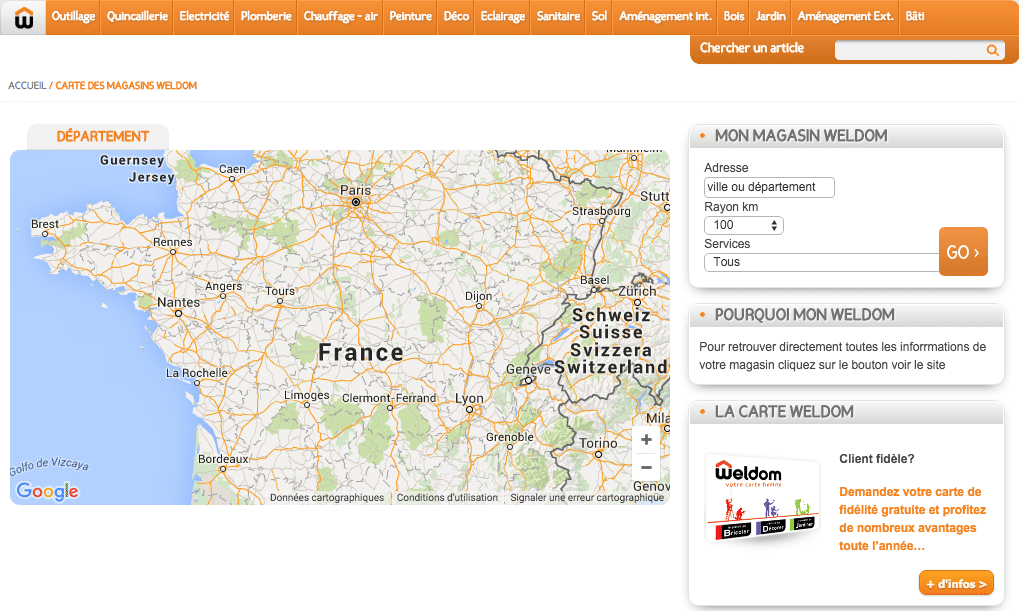Open the Eclairage menu
Screen dimensions: 1019x611
[x=502, y=16]
